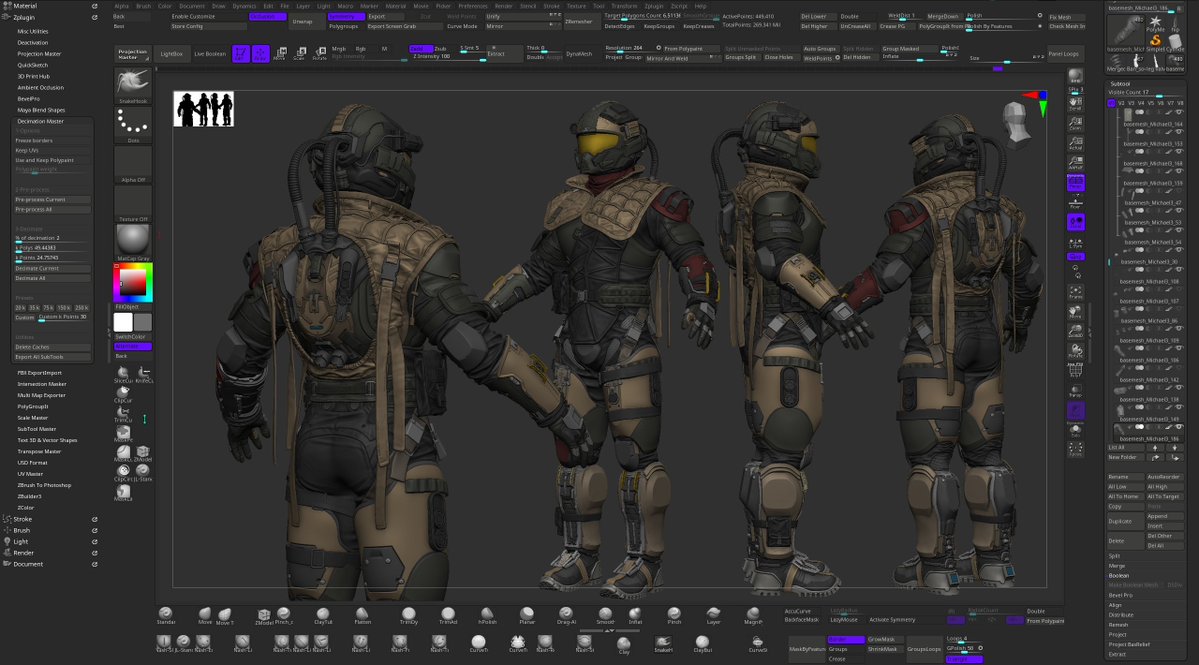Viewport: 1199px width, 665px height.
Task: Select the ClayBuildup brush
Action: pyautogui.click(x=702, y=644)
